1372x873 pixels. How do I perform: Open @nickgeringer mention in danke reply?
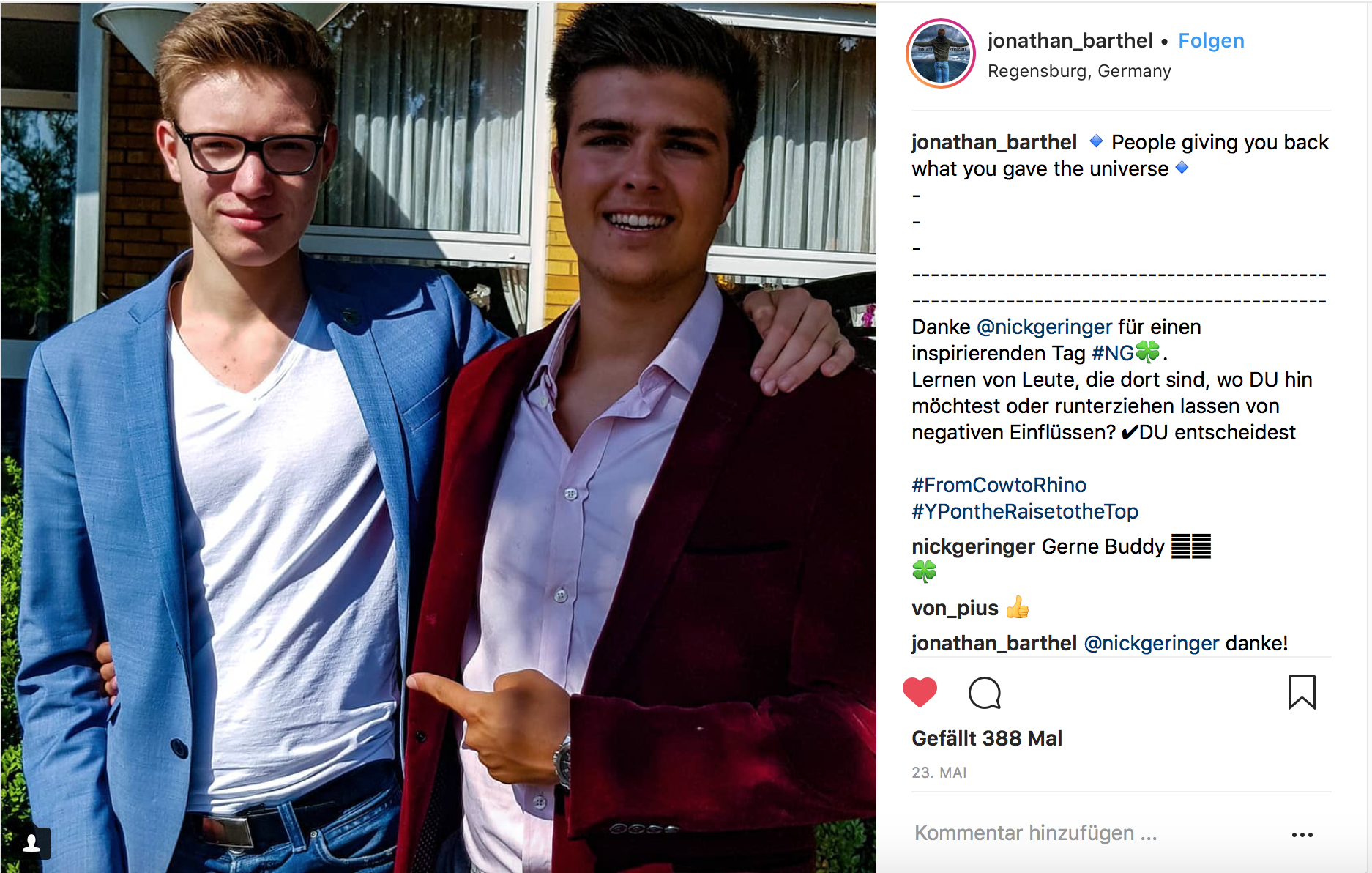pyautogui.click(x=1151, y=643)
